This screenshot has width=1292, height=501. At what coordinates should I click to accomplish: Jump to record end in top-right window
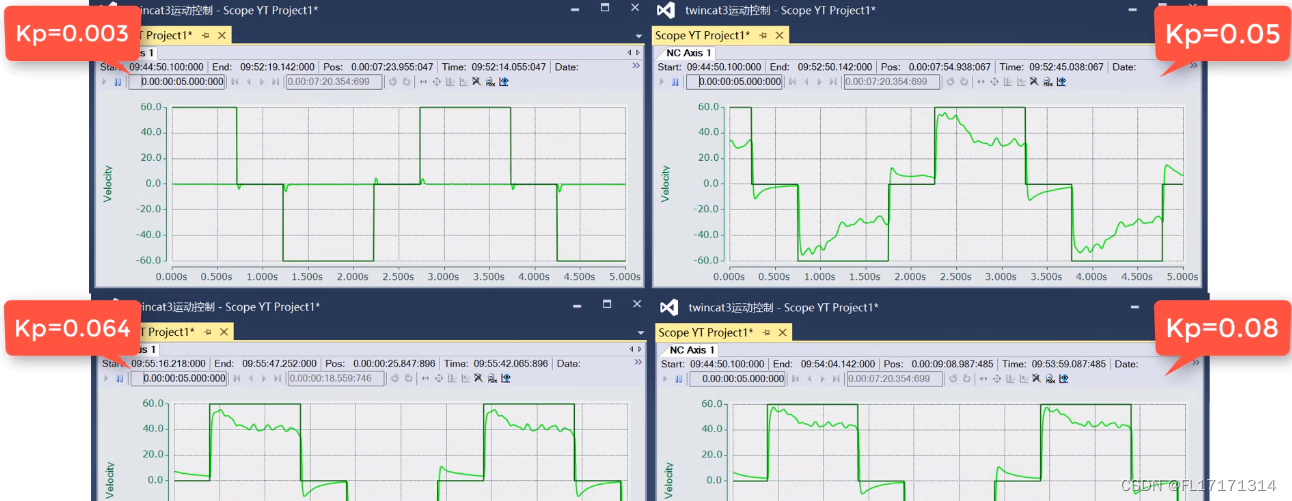(833, 81)
